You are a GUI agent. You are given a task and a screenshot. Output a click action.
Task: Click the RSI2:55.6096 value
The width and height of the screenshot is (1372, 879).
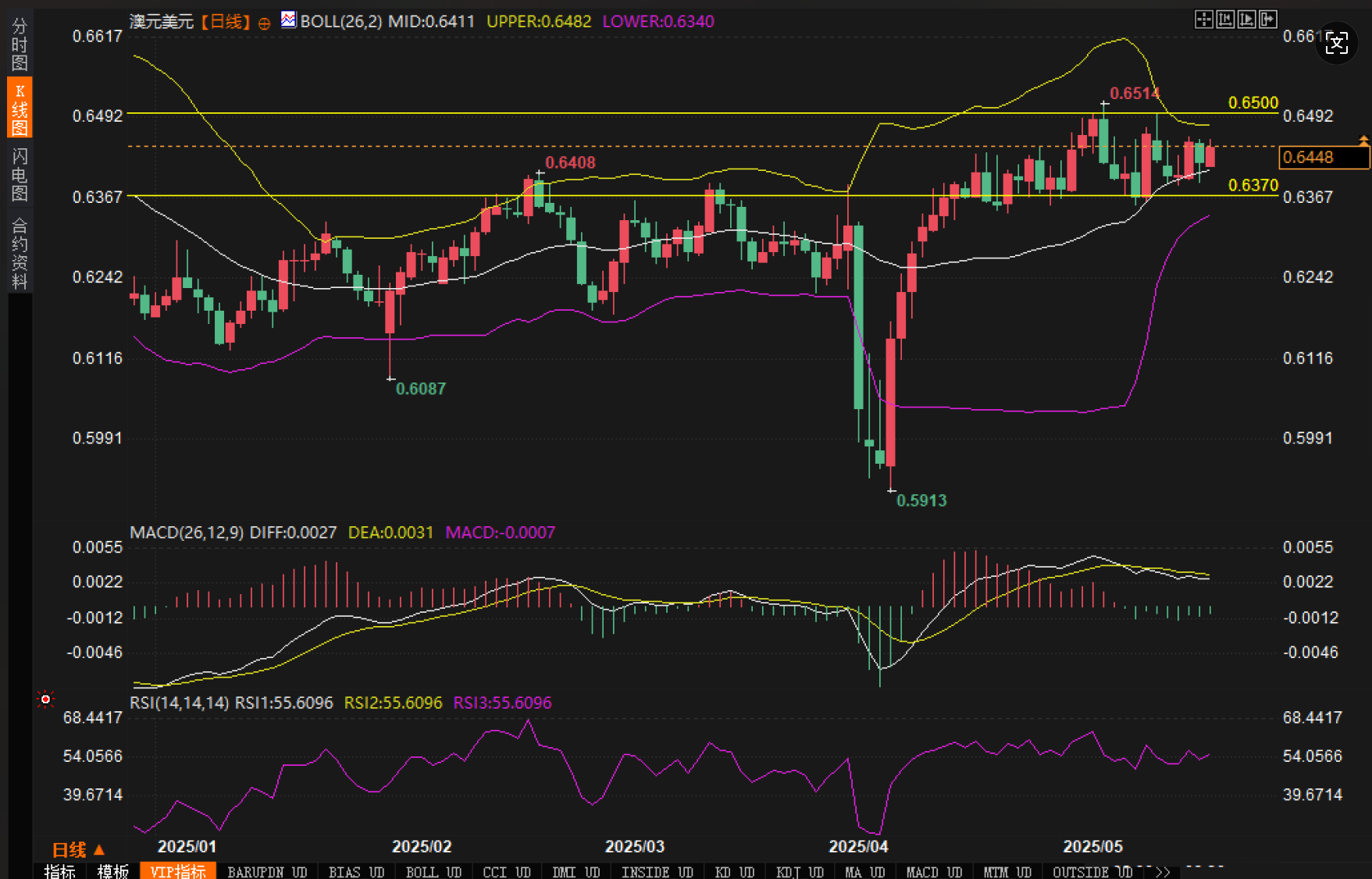(393, 703)
